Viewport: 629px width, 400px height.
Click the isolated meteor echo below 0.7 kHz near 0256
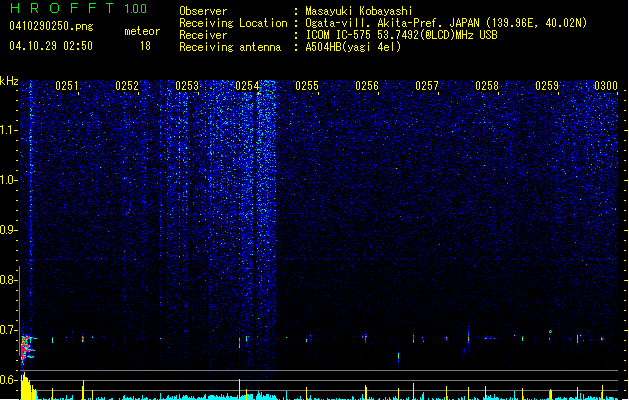pyautogui.click(x=398, y=356)
